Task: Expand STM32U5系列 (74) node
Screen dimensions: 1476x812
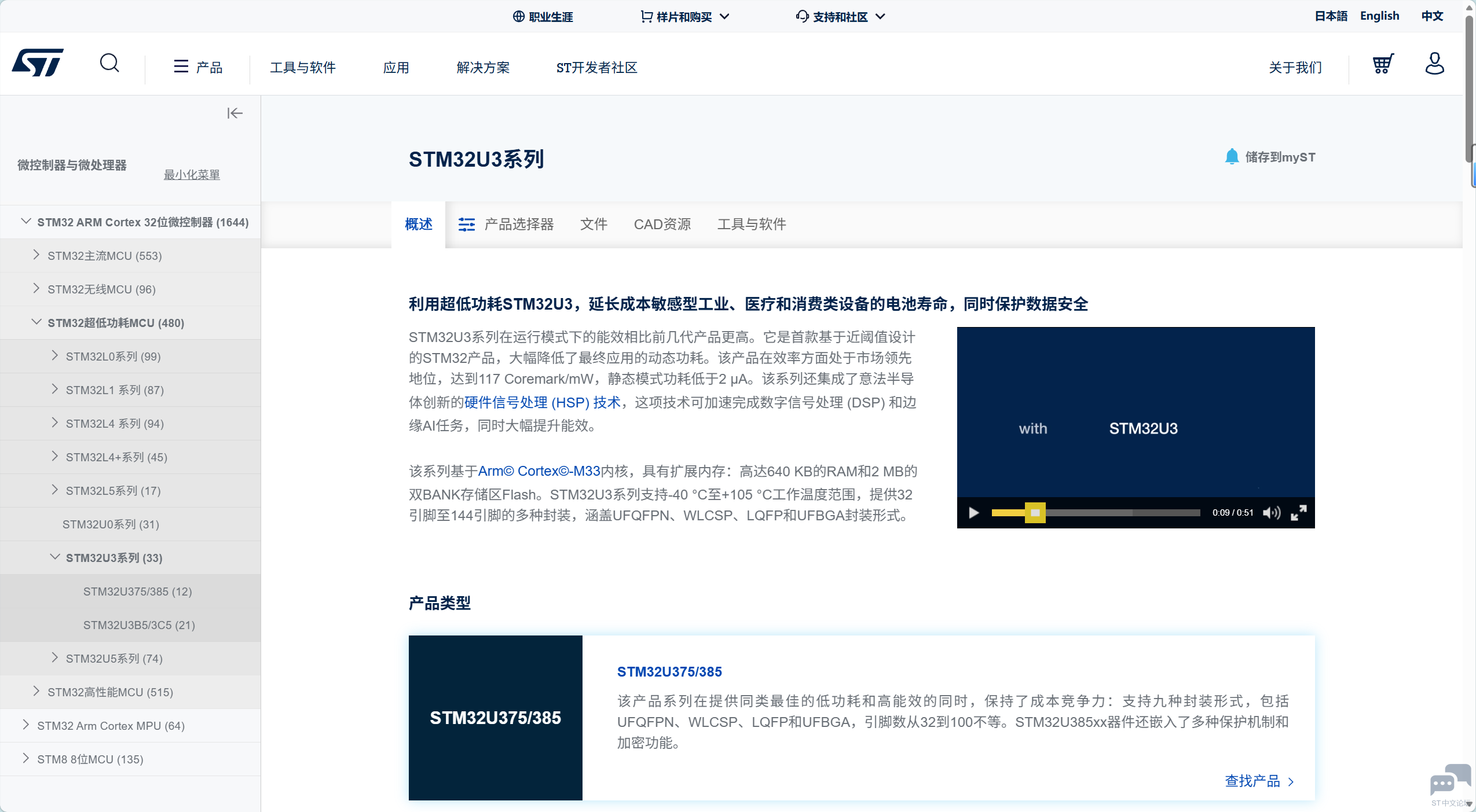Action: click(54, 657)
